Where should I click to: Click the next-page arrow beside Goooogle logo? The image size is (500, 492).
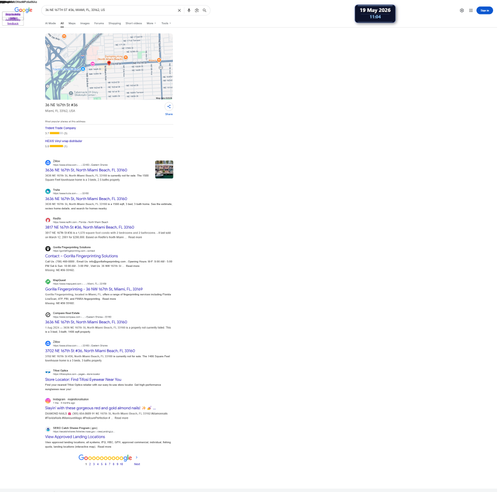tap(137, 457)
